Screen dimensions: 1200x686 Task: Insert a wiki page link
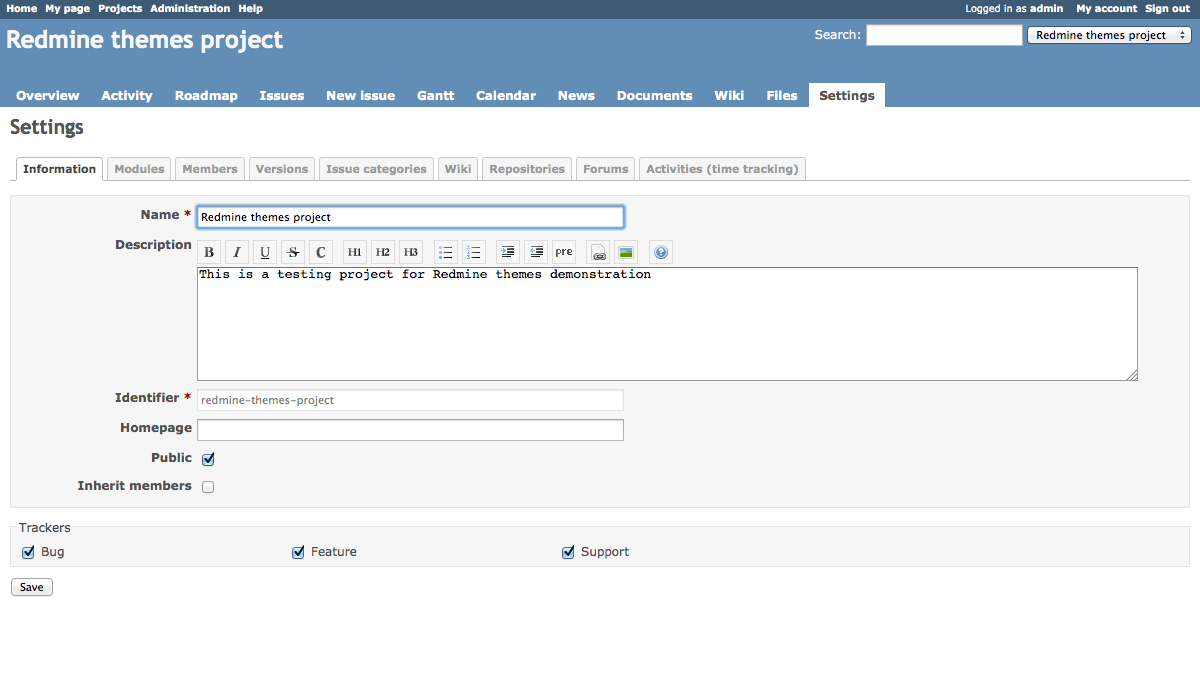pos(598,252)
